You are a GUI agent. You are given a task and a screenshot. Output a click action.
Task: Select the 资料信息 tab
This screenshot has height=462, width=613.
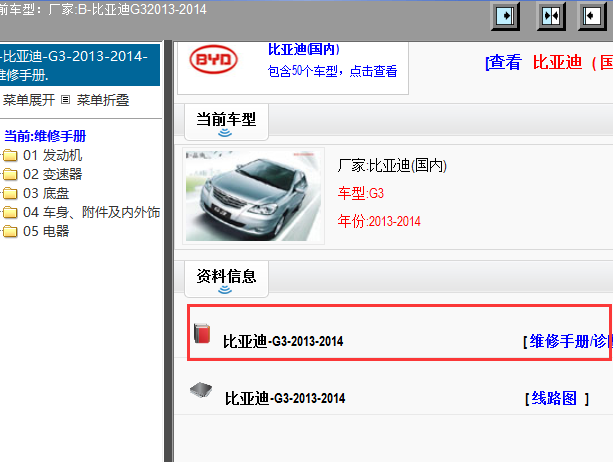[226, 279]
